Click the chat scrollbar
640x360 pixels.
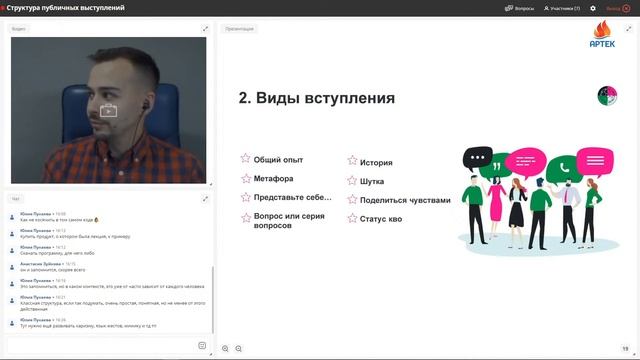click(213, 300)
